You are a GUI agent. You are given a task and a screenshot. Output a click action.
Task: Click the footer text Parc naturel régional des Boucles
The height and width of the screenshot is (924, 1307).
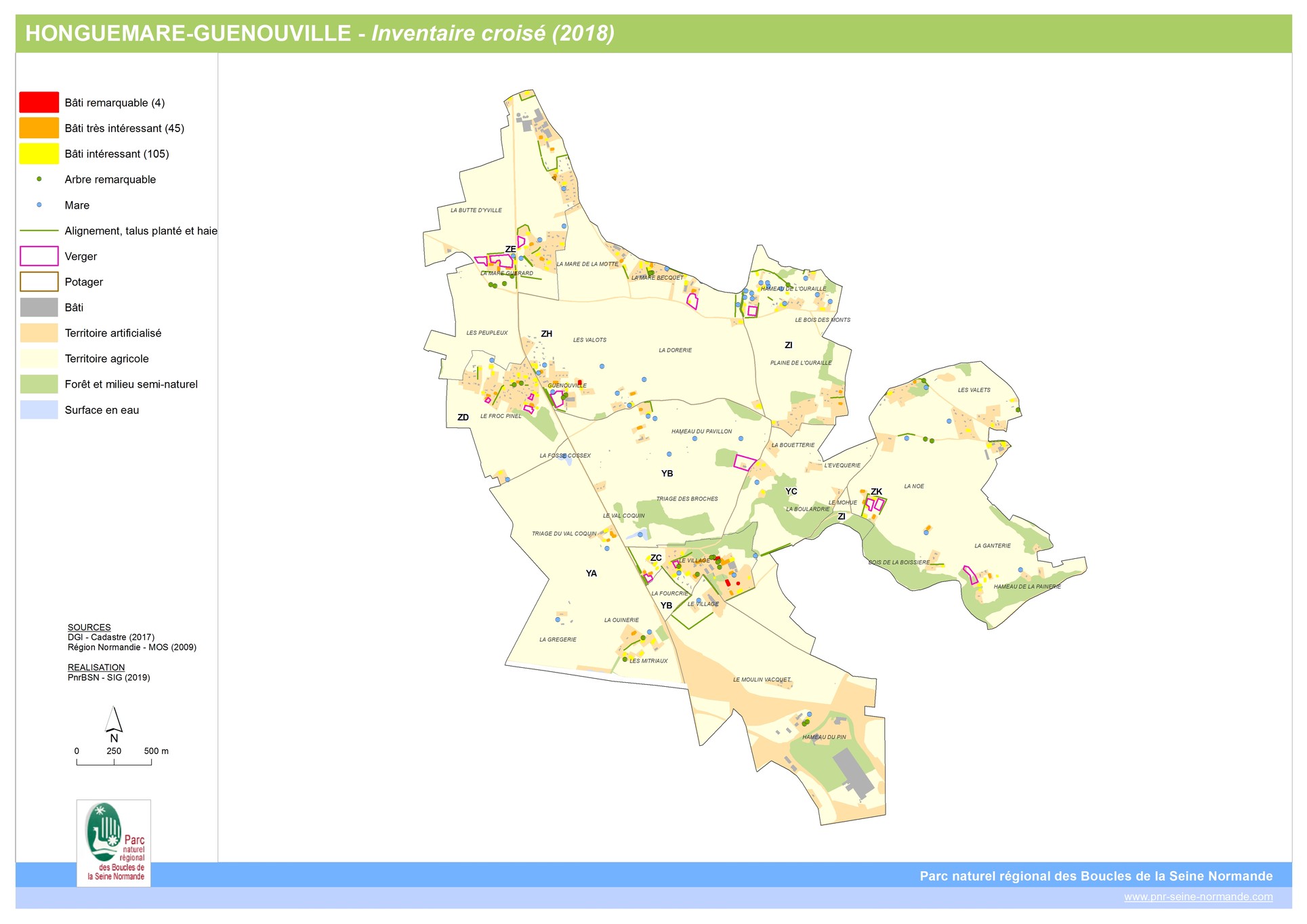click(1096, 877)
